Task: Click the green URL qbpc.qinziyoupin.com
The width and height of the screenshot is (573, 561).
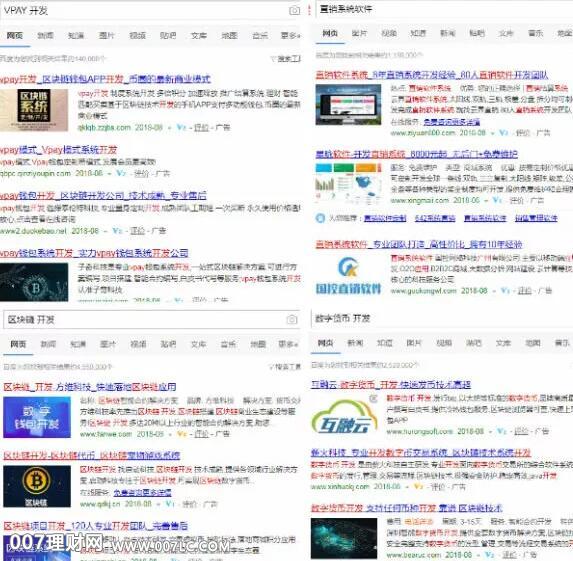Action: point(35,173)
